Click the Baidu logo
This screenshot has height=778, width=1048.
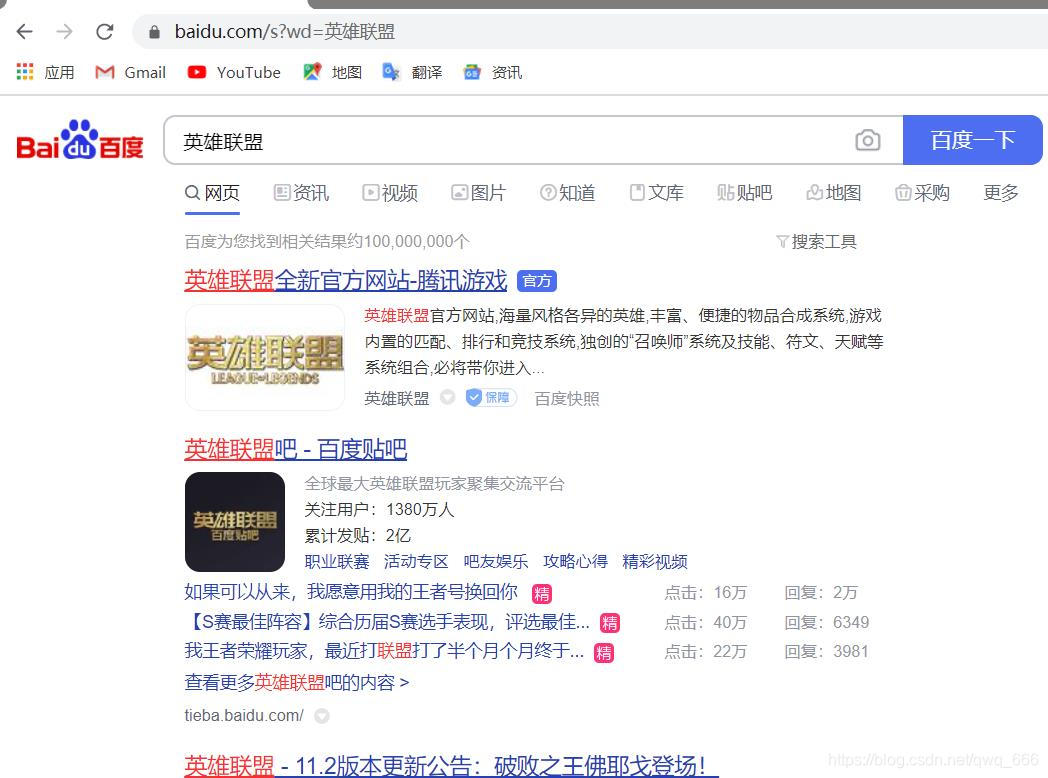(x=80, y=140)
